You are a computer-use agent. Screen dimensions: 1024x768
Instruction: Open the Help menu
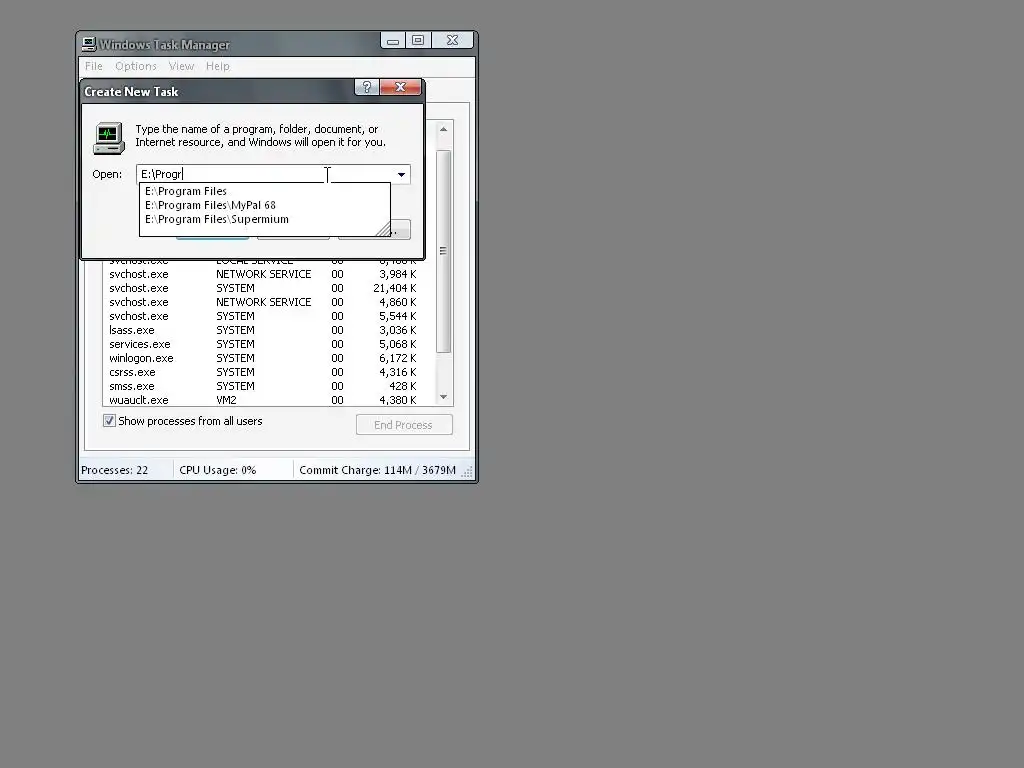(x=217, y=66)
